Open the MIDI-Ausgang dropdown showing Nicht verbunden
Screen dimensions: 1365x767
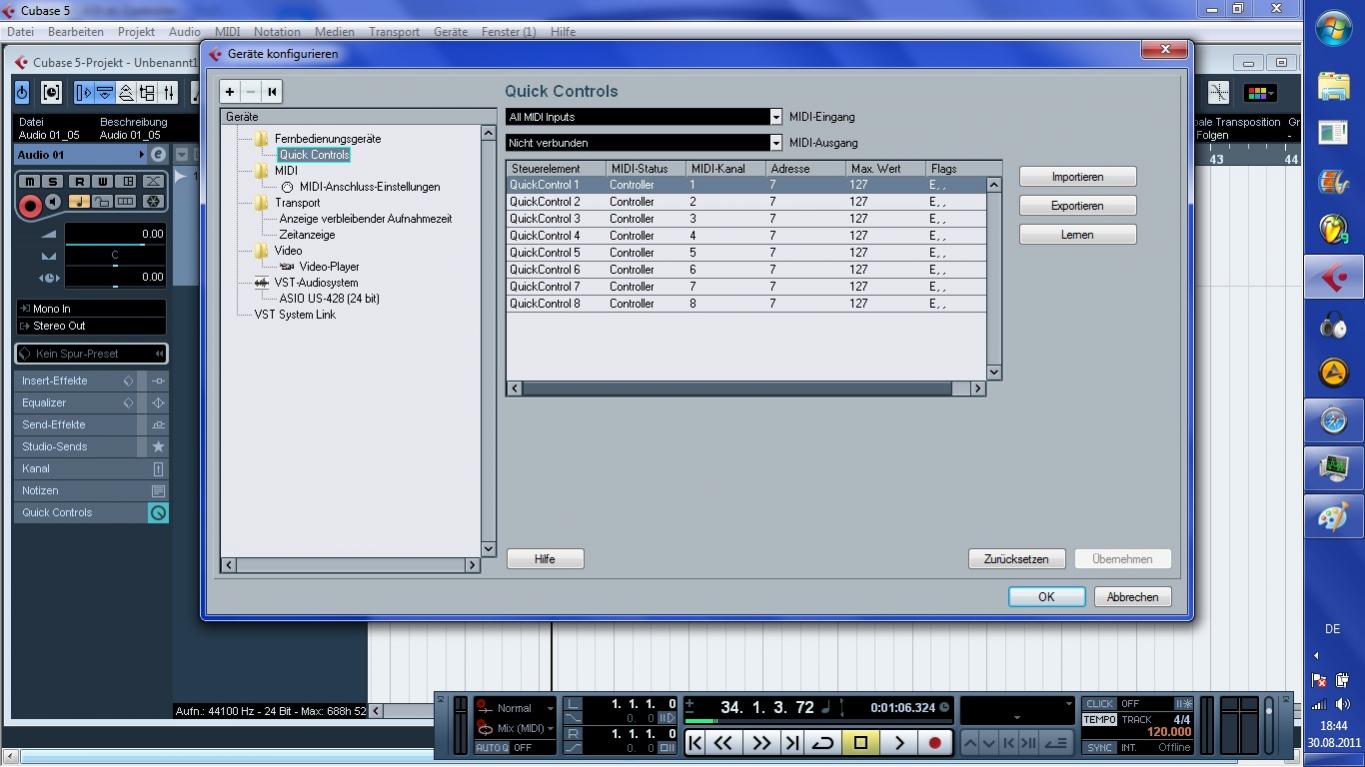775,143
